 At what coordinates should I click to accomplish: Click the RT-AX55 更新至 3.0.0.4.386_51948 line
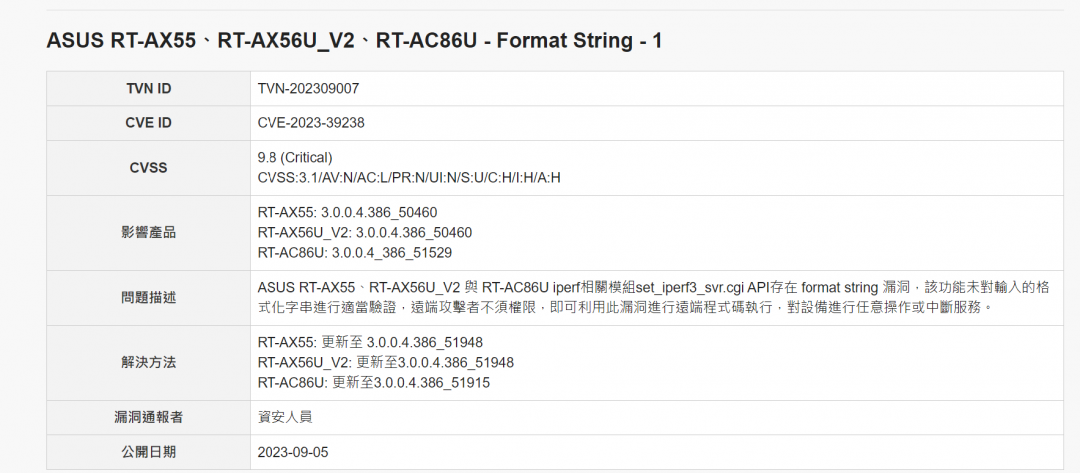click(370, 342)
